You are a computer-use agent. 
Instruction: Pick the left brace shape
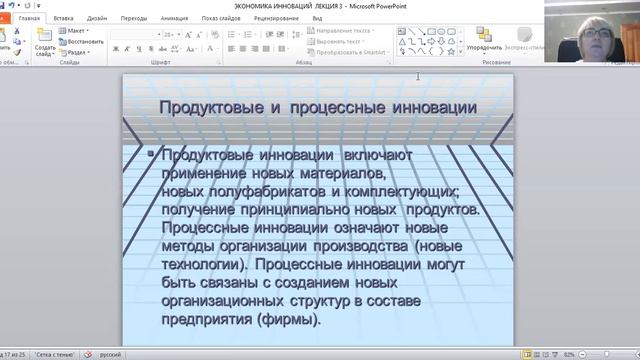pos(431,52)
